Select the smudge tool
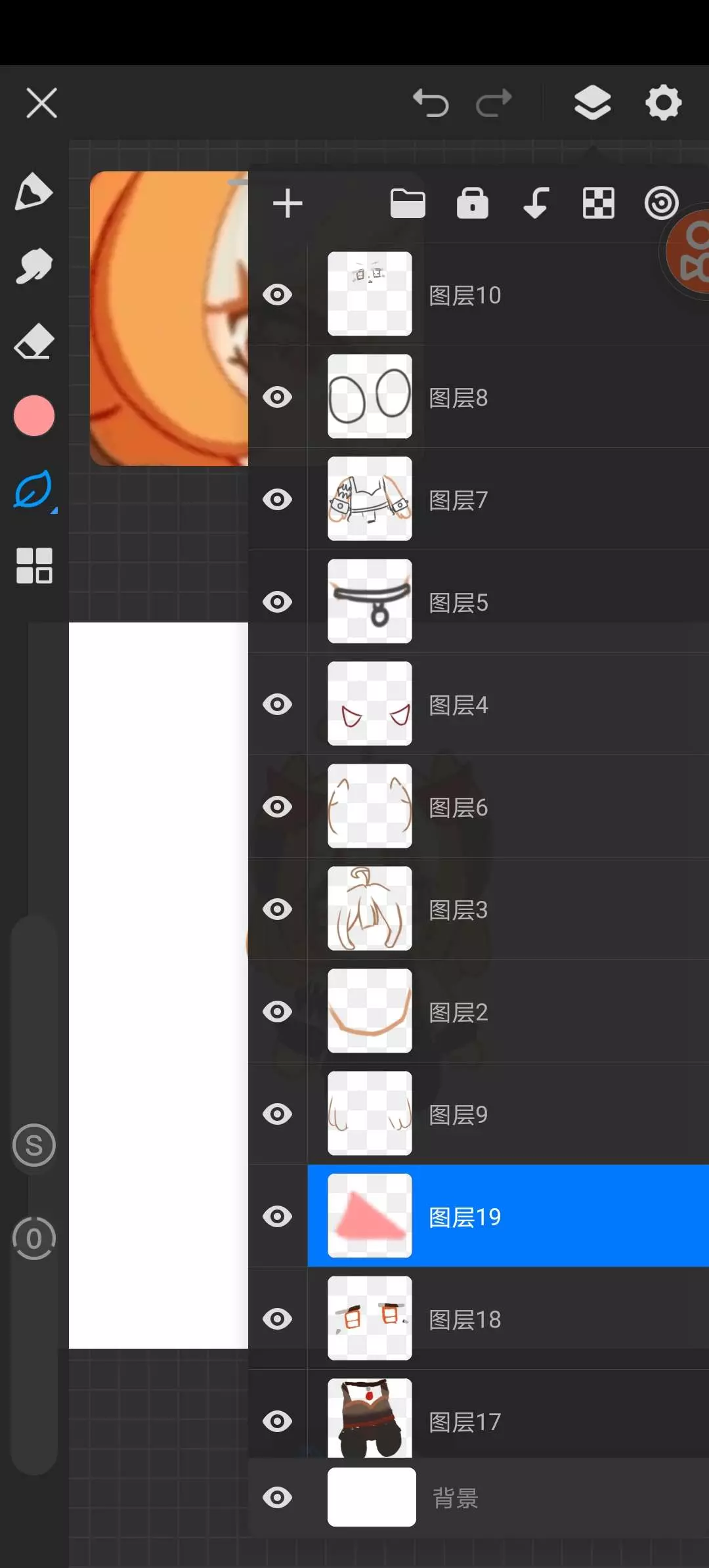 [33, 267]
